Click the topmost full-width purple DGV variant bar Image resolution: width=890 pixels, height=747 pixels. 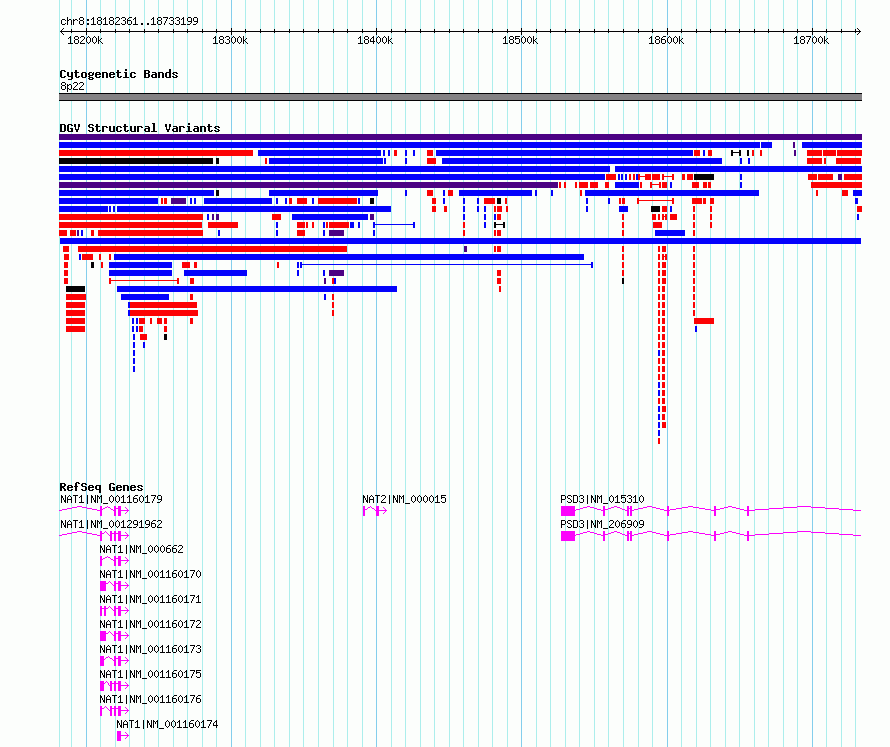460,137
